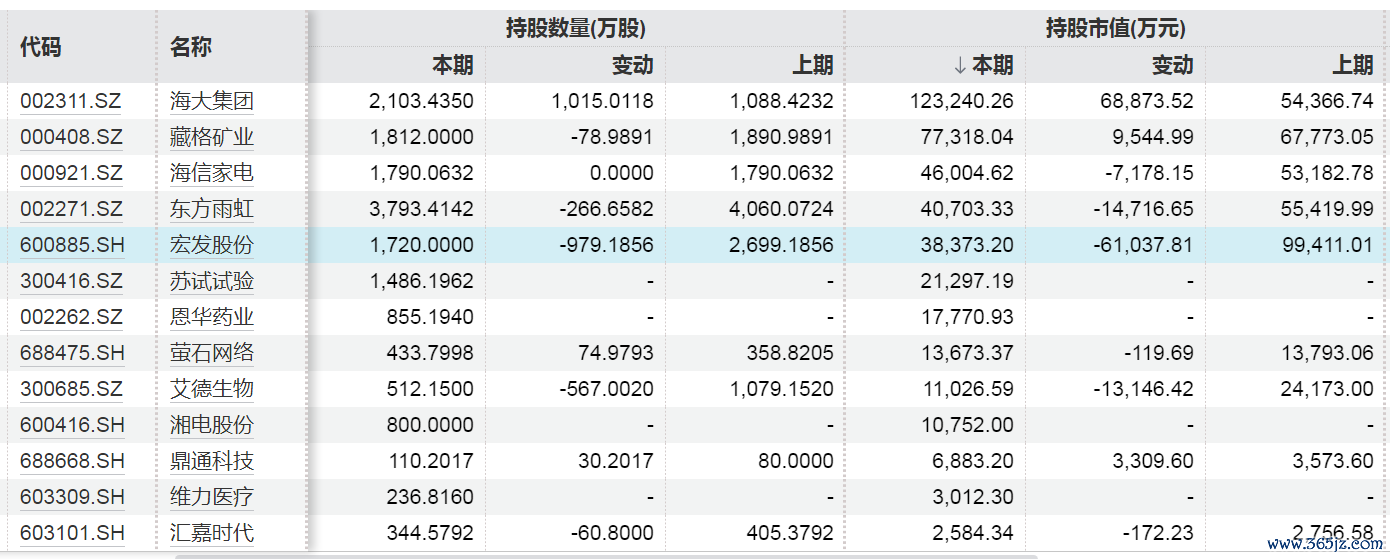Viewport: 1390px width, 559px height.
Task: Select value 1,015.0118 in holdings change
Action: pos(602,101)
